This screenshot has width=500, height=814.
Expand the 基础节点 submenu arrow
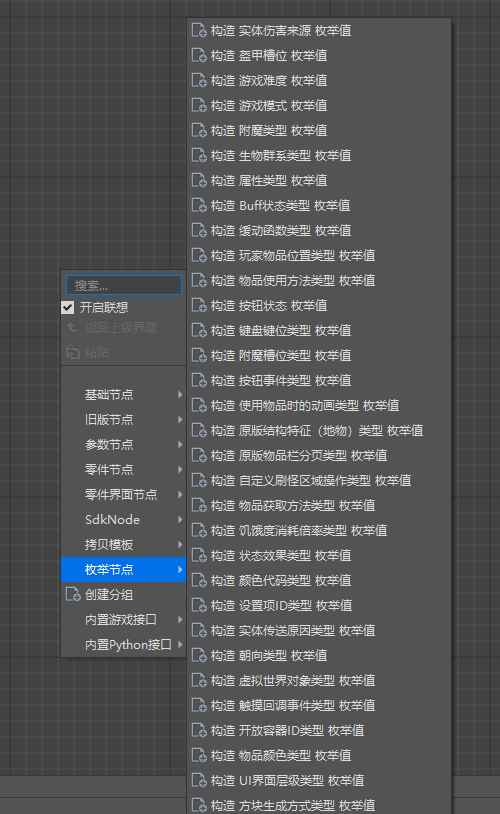pos(180,395)
